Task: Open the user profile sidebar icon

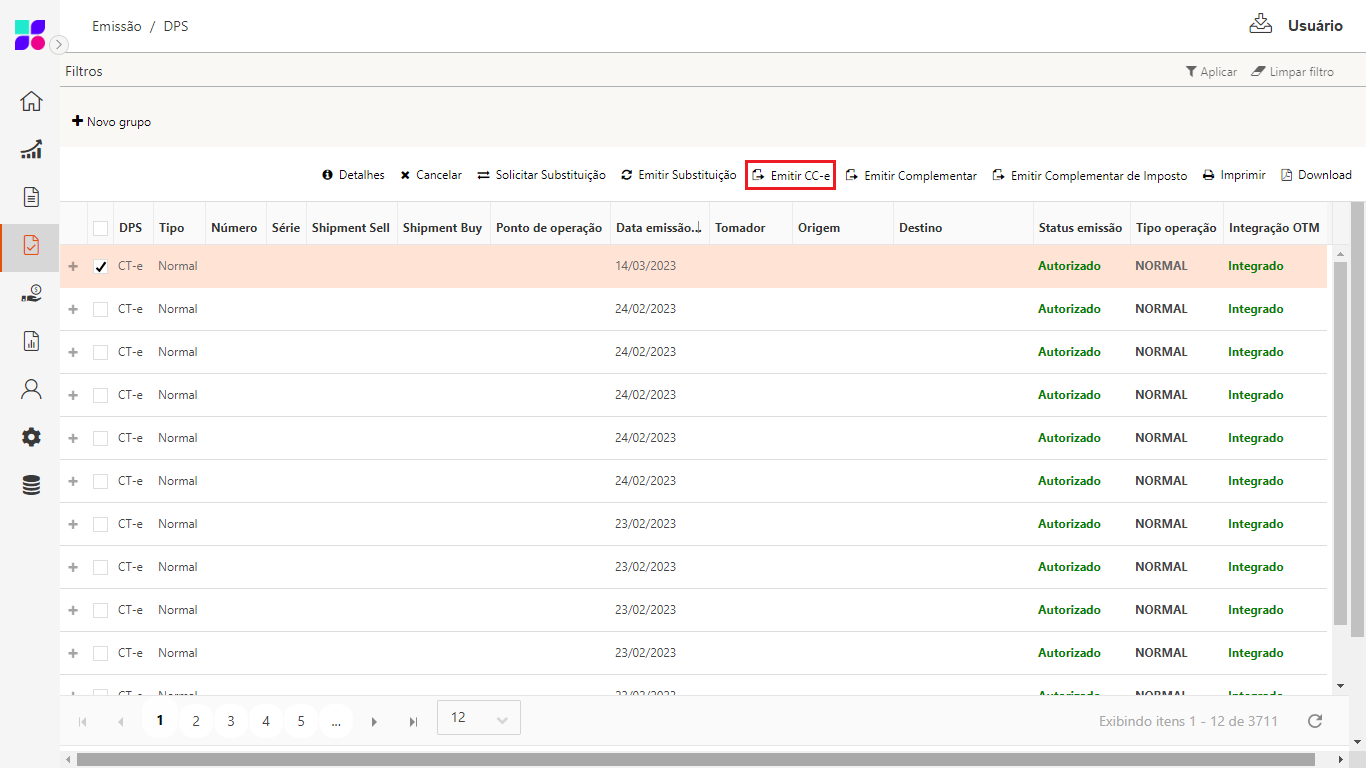Action: (x=31, y=389)
